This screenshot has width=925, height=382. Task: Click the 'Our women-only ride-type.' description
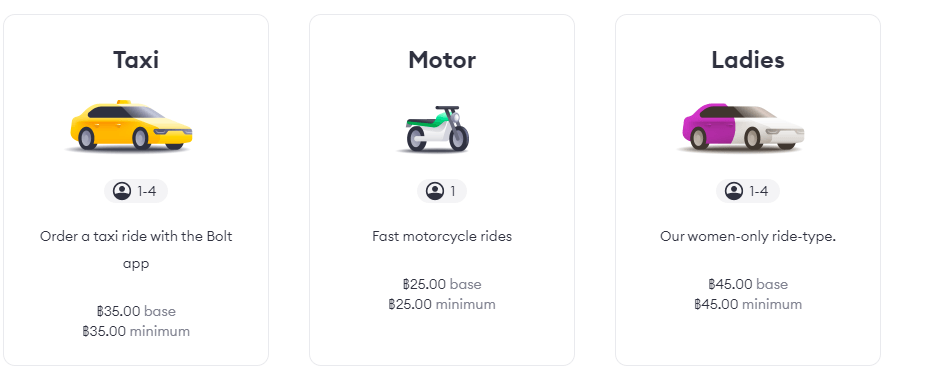click(x=748, y=236)
